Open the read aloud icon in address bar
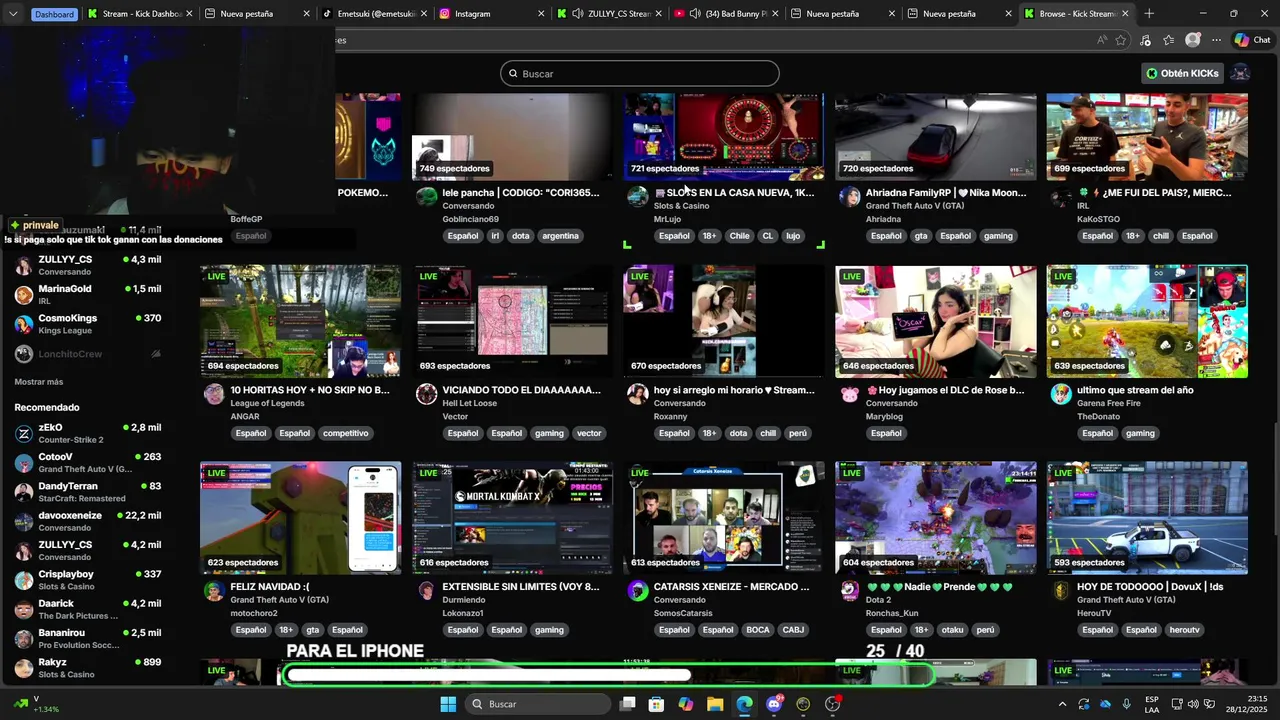Screen dimensions: 1280x720 pyautogui.click(x=1101, y=40)
